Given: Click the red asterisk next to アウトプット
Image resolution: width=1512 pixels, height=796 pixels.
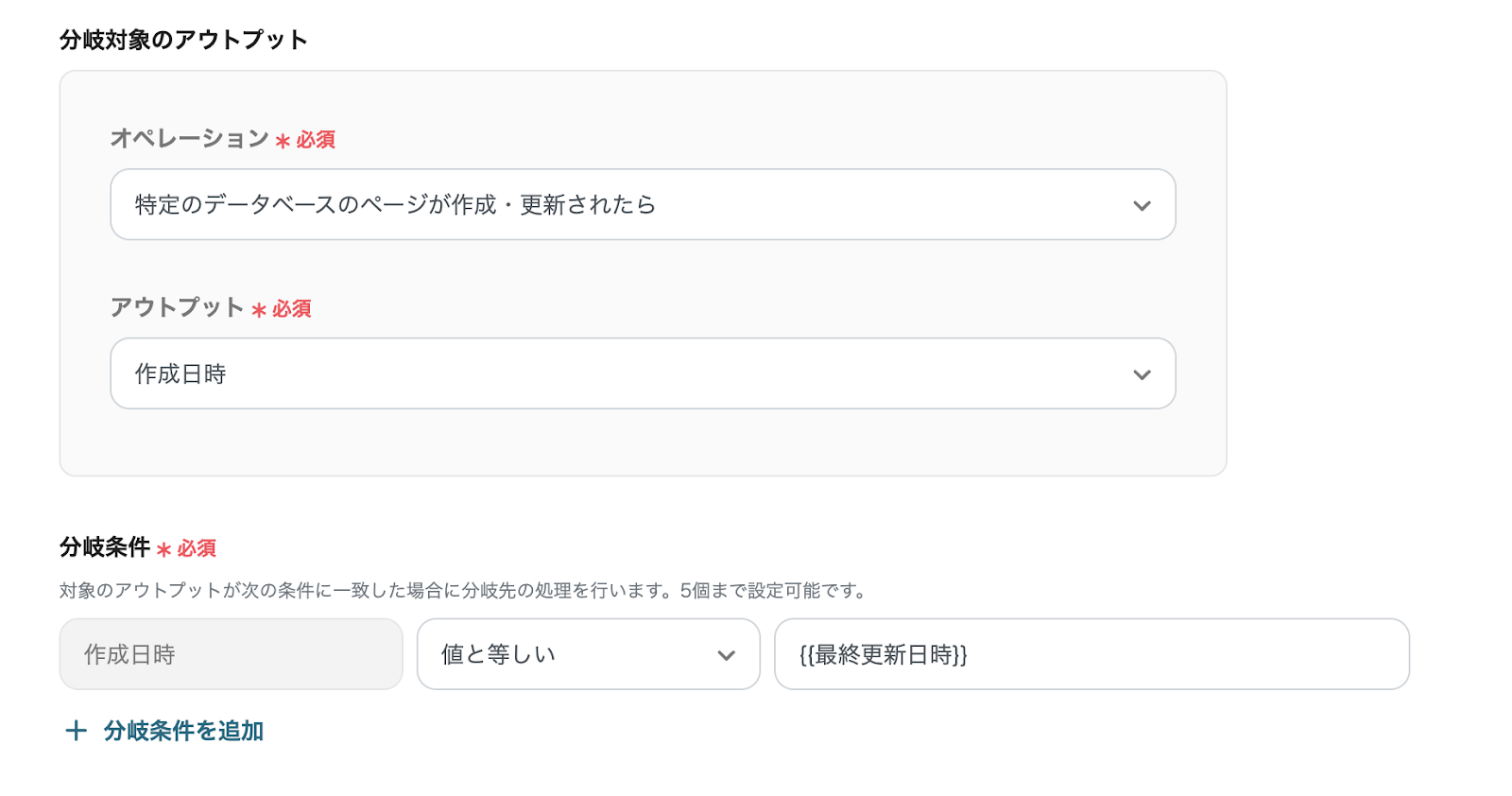Looking at the screenshot, I should 259,310.
